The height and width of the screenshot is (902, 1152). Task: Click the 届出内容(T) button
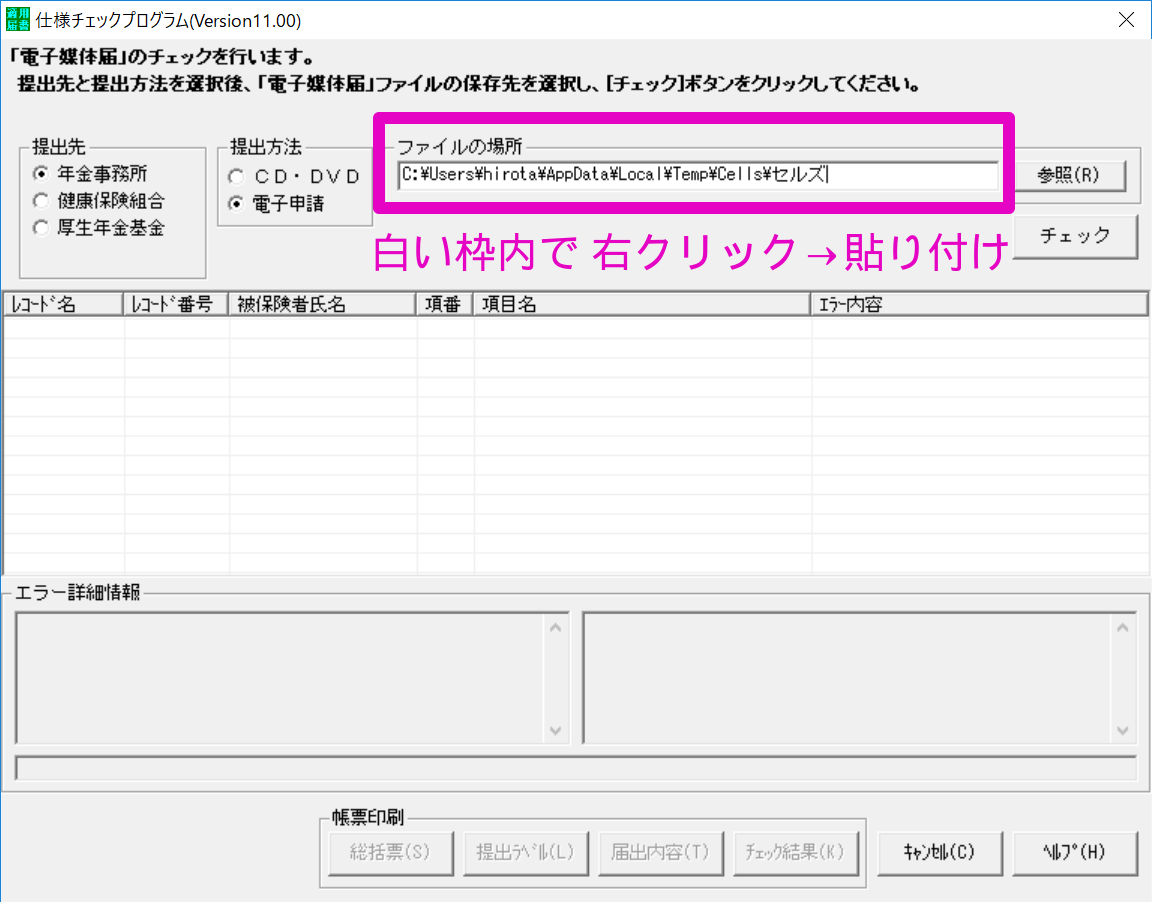(x=660, y=852)
